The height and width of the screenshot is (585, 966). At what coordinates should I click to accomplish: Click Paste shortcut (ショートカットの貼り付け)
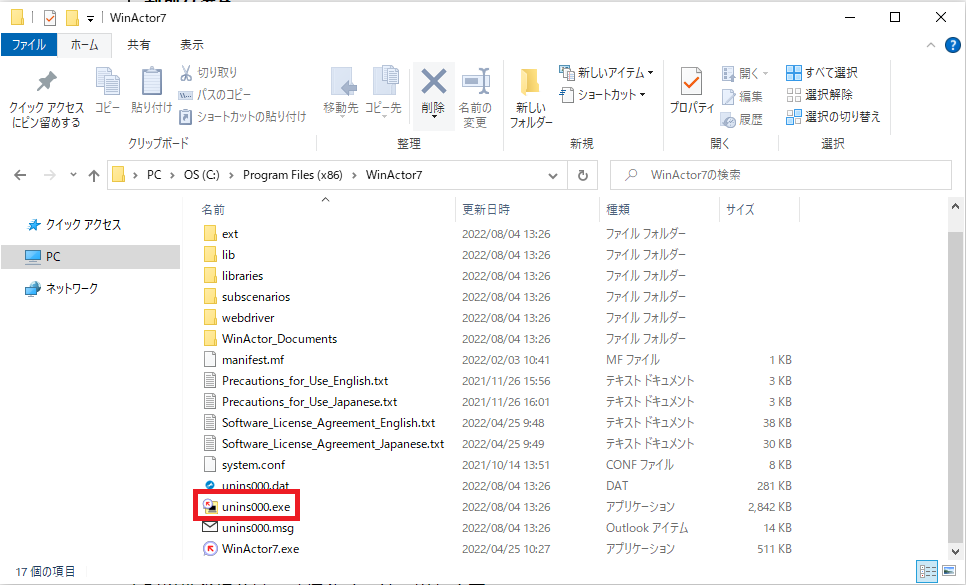pyautogui.click(x=243, y=117)
